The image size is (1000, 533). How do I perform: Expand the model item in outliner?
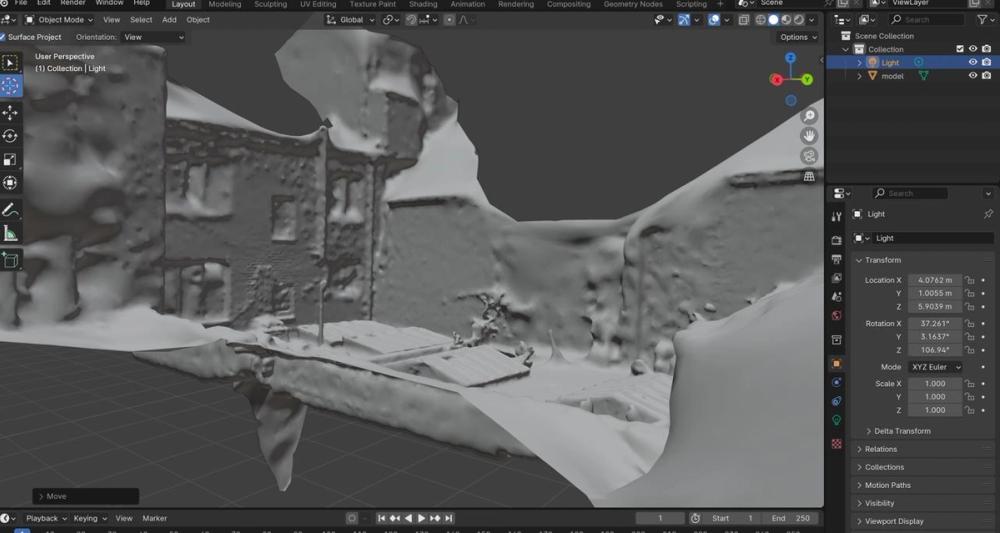859,76
